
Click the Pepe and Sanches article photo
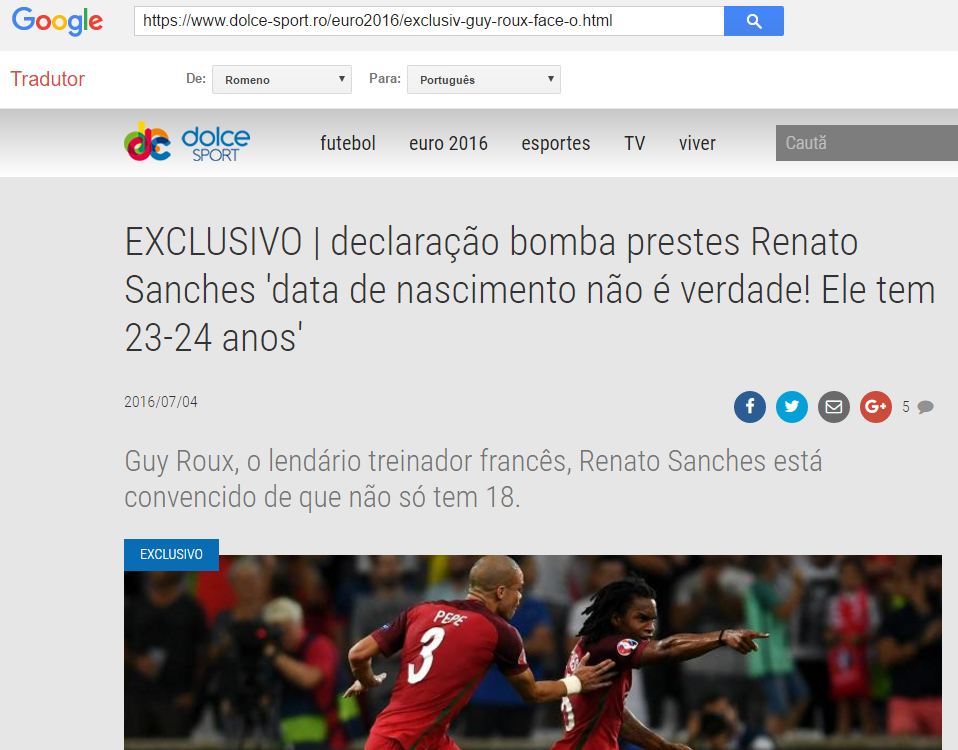pyautogui.click(x=533, y=652)
